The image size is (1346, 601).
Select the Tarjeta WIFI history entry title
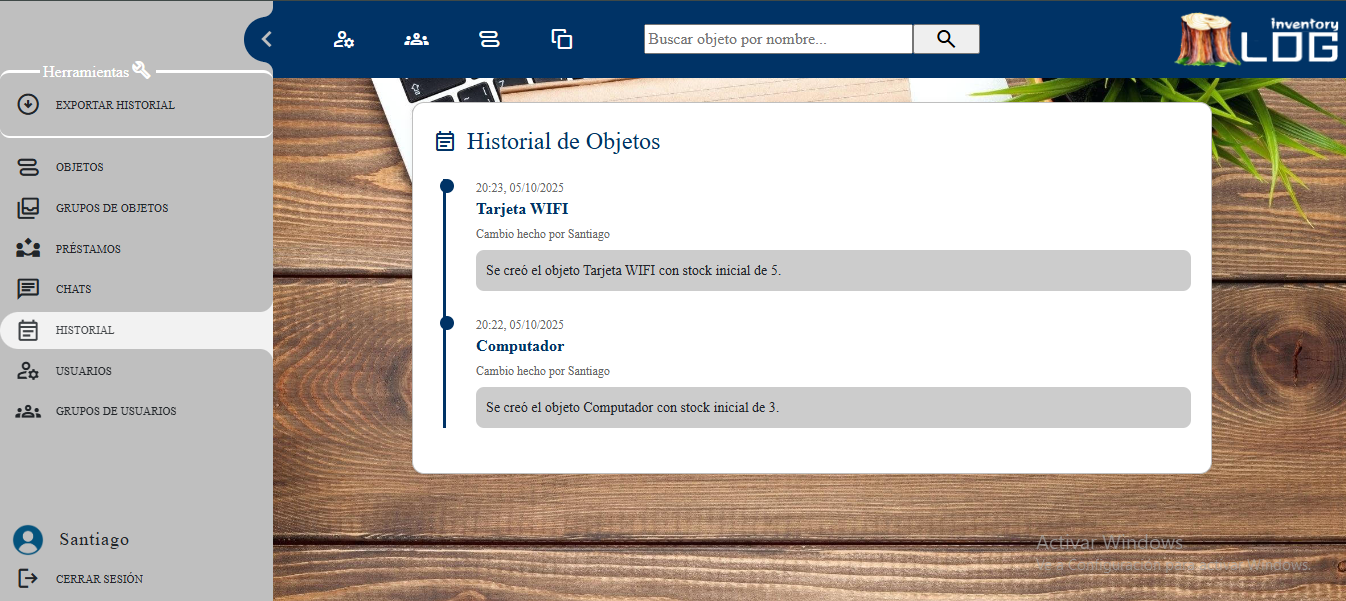point(522,209)
